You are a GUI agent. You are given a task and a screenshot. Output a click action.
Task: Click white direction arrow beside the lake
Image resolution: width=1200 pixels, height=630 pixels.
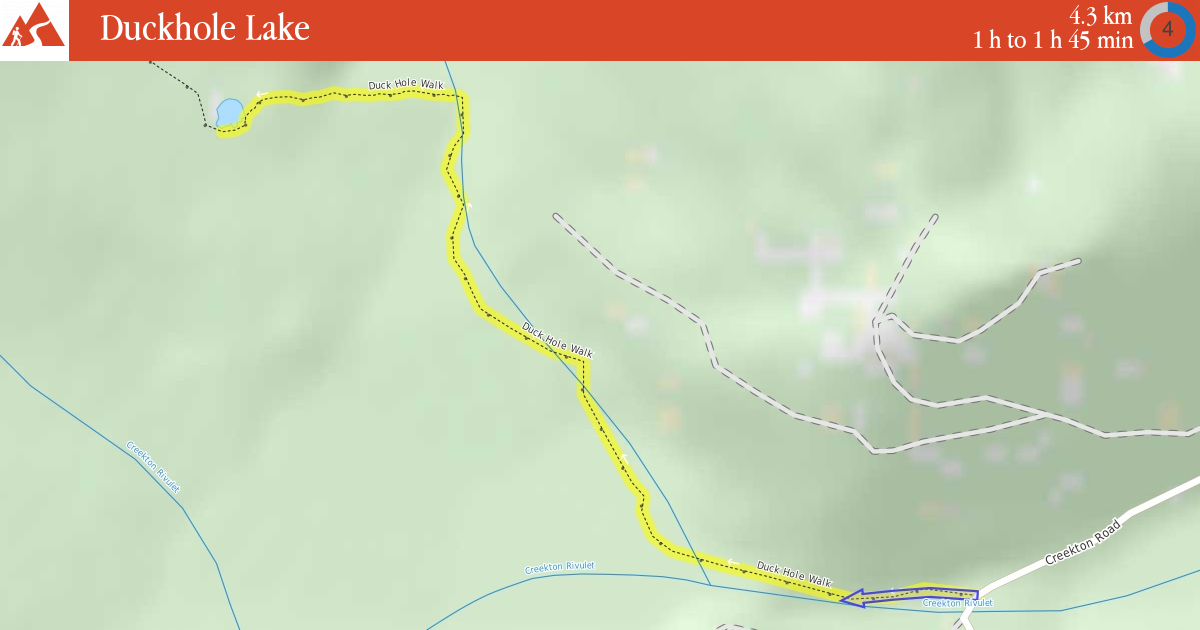point(259,95)
